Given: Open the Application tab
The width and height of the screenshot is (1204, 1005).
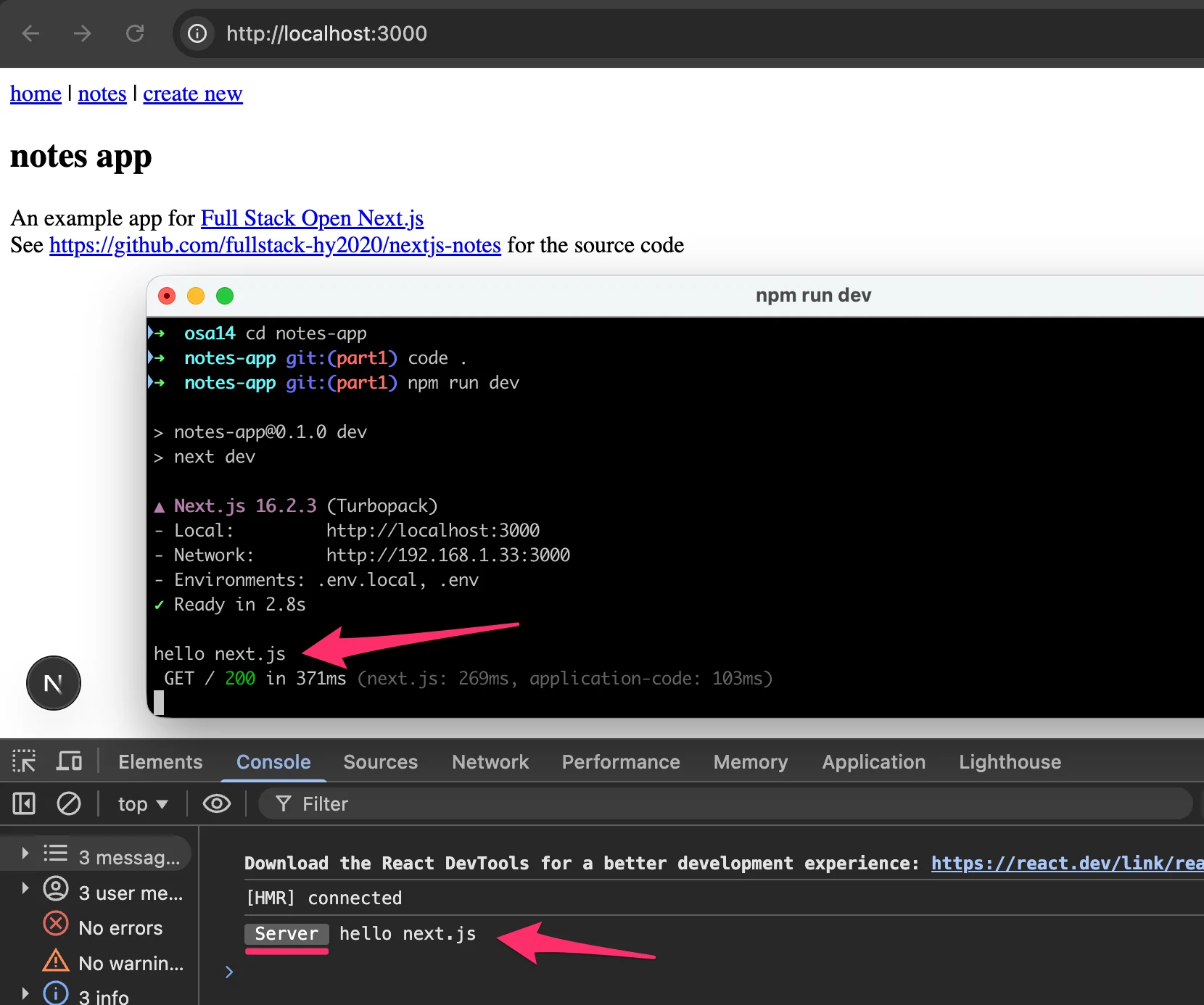Looking at the screenshot, I should point(874,761).
